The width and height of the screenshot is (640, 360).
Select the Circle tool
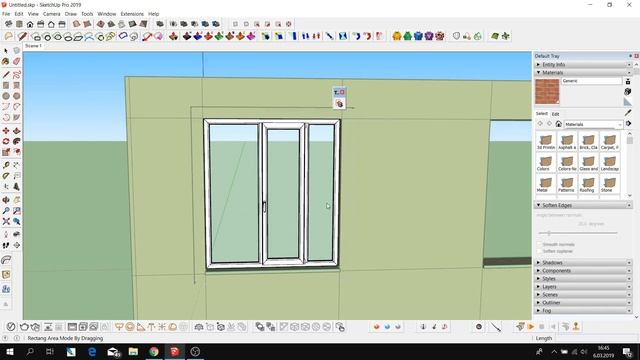click(x=6, y=96)
